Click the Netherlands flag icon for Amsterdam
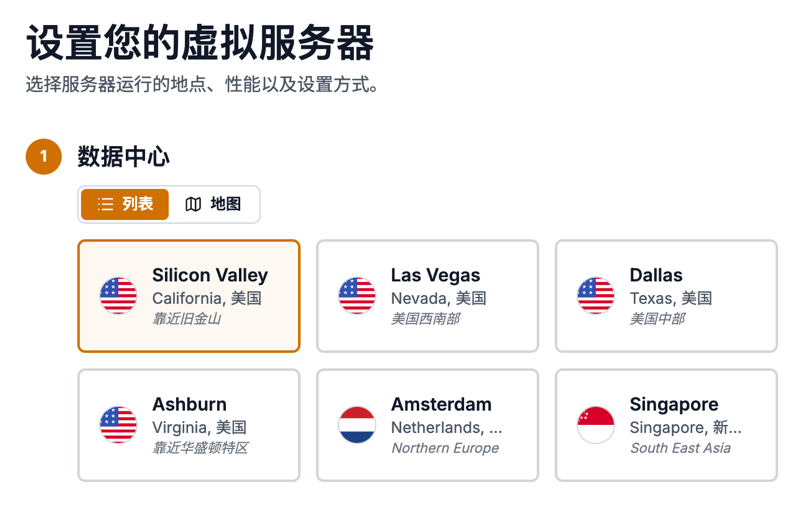 357,425
